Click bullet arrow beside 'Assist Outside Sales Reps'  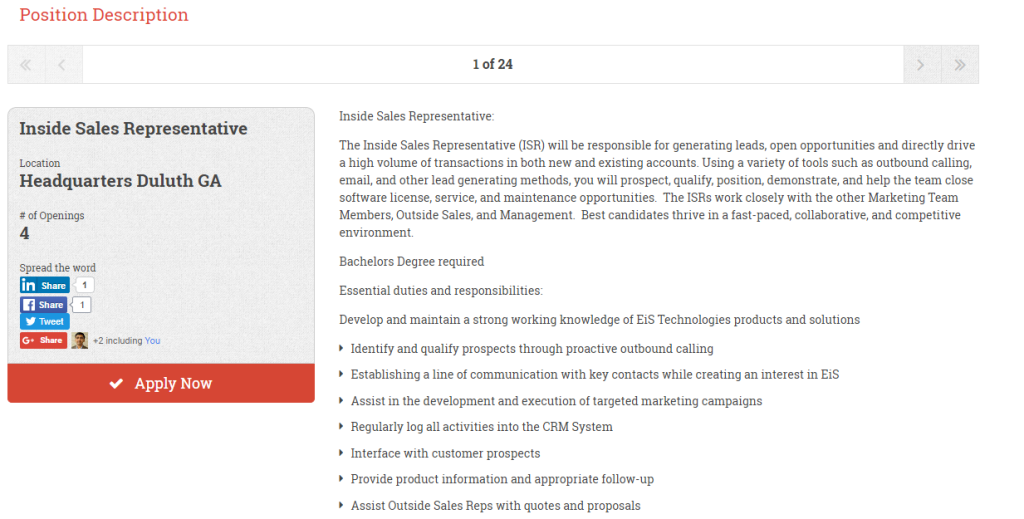341,505
